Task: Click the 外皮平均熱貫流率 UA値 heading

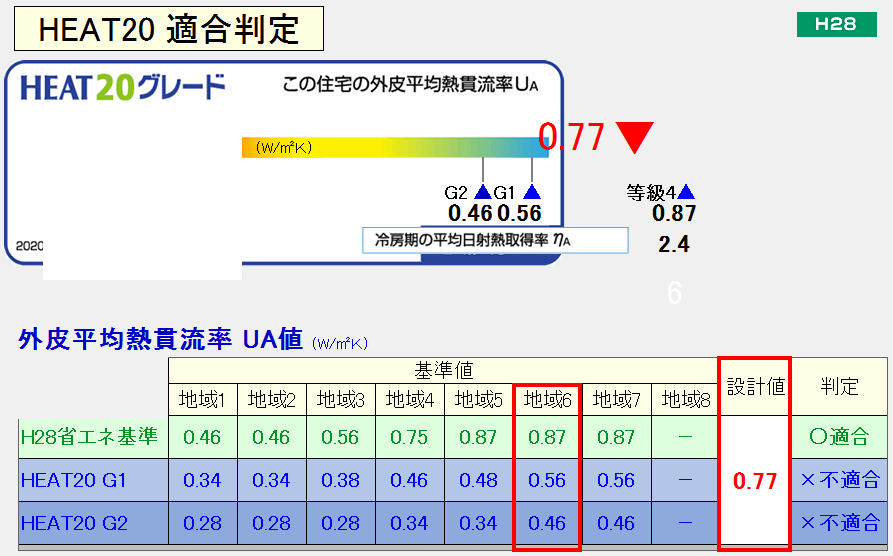Action: point(160,340)
